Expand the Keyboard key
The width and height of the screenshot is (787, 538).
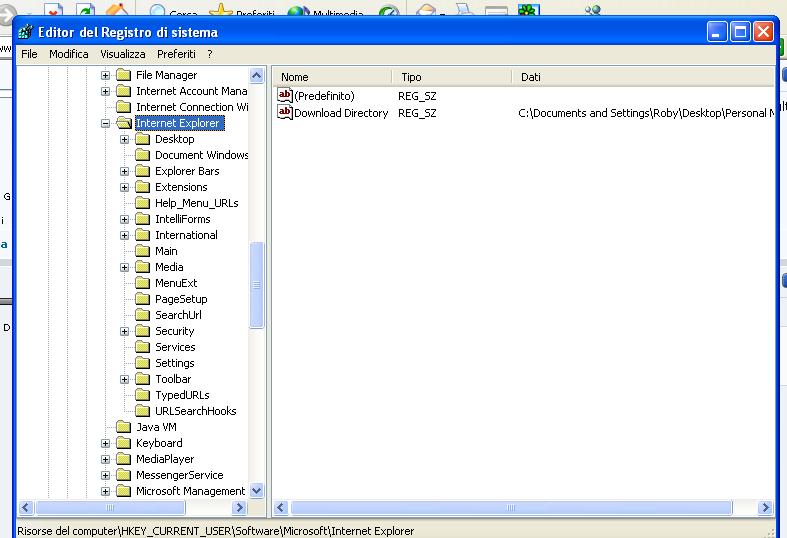click(x=105, y=444)
